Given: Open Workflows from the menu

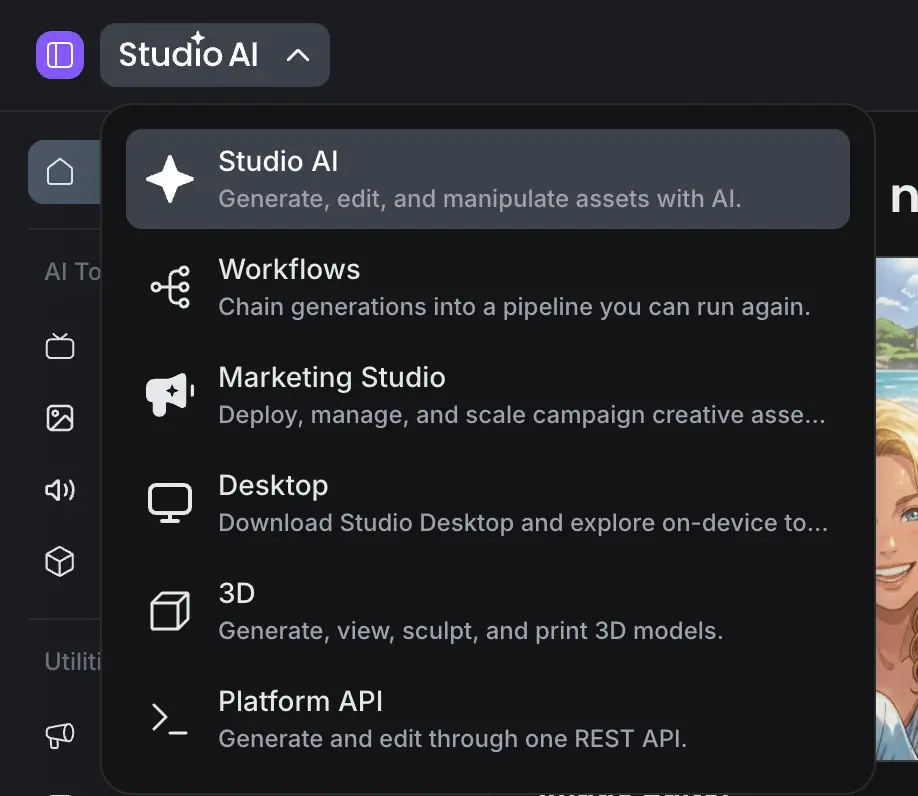Looking at the screenshot, I should pyautogui.click(x=488, y=287).
